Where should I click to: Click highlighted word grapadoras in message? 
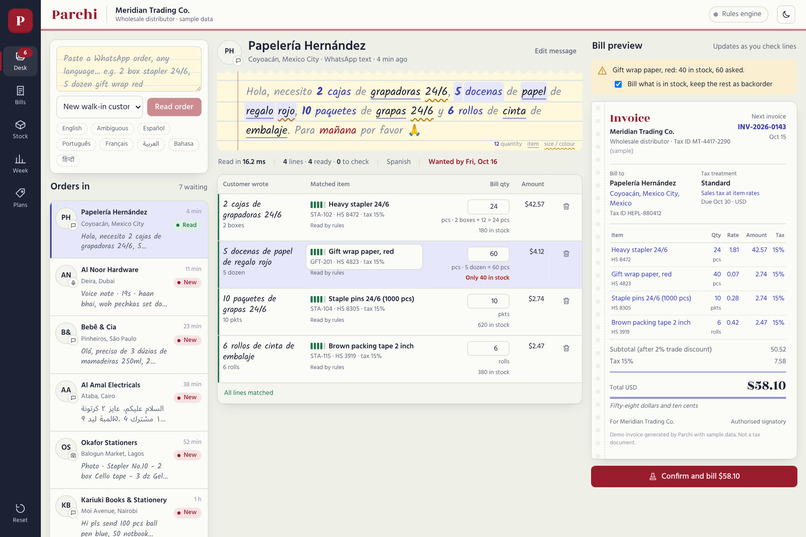[395, 91]
